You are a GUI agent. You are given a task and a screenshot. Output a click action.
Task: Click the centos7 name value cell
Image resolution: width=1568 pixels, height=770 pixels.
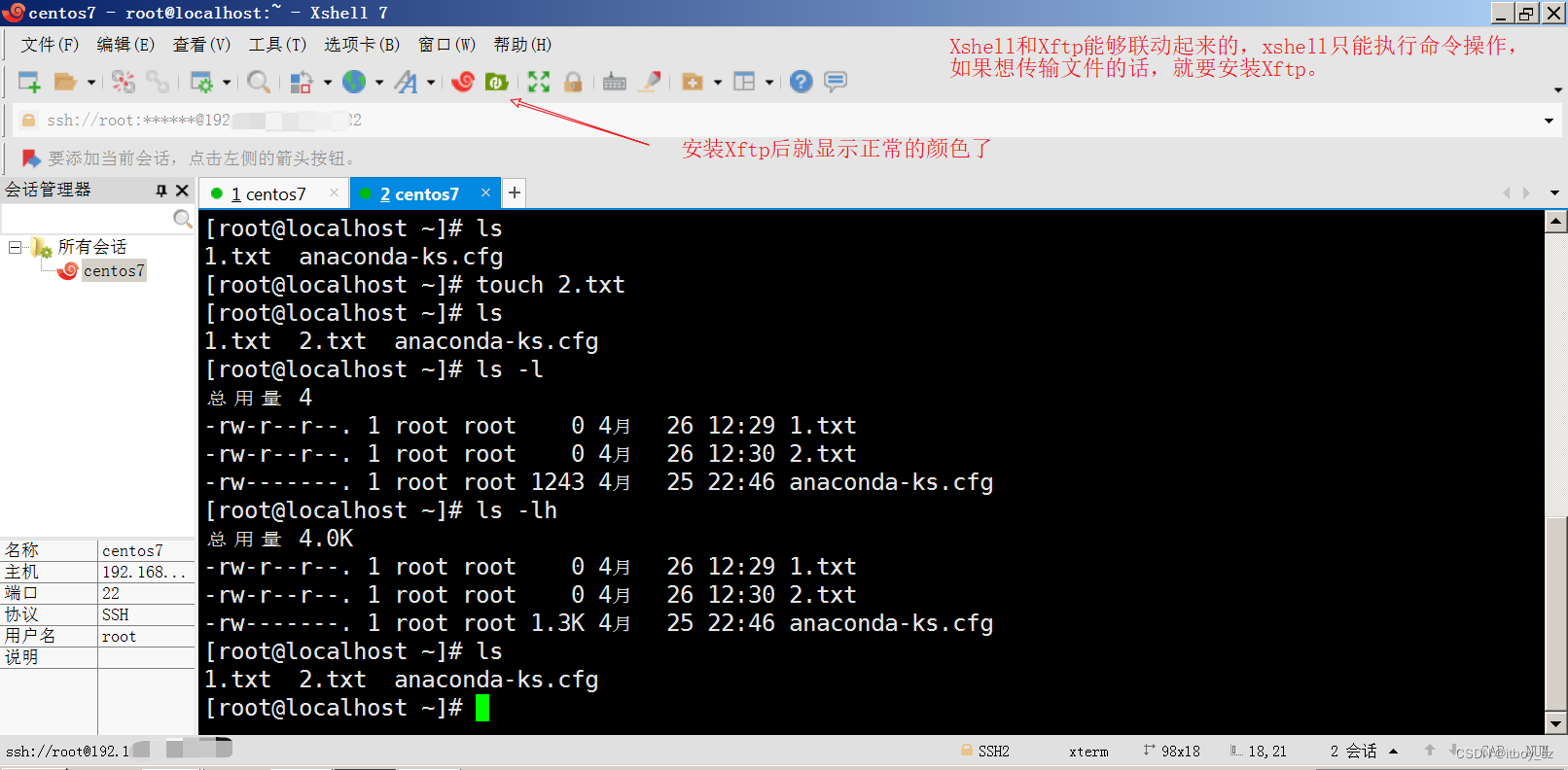146,550
